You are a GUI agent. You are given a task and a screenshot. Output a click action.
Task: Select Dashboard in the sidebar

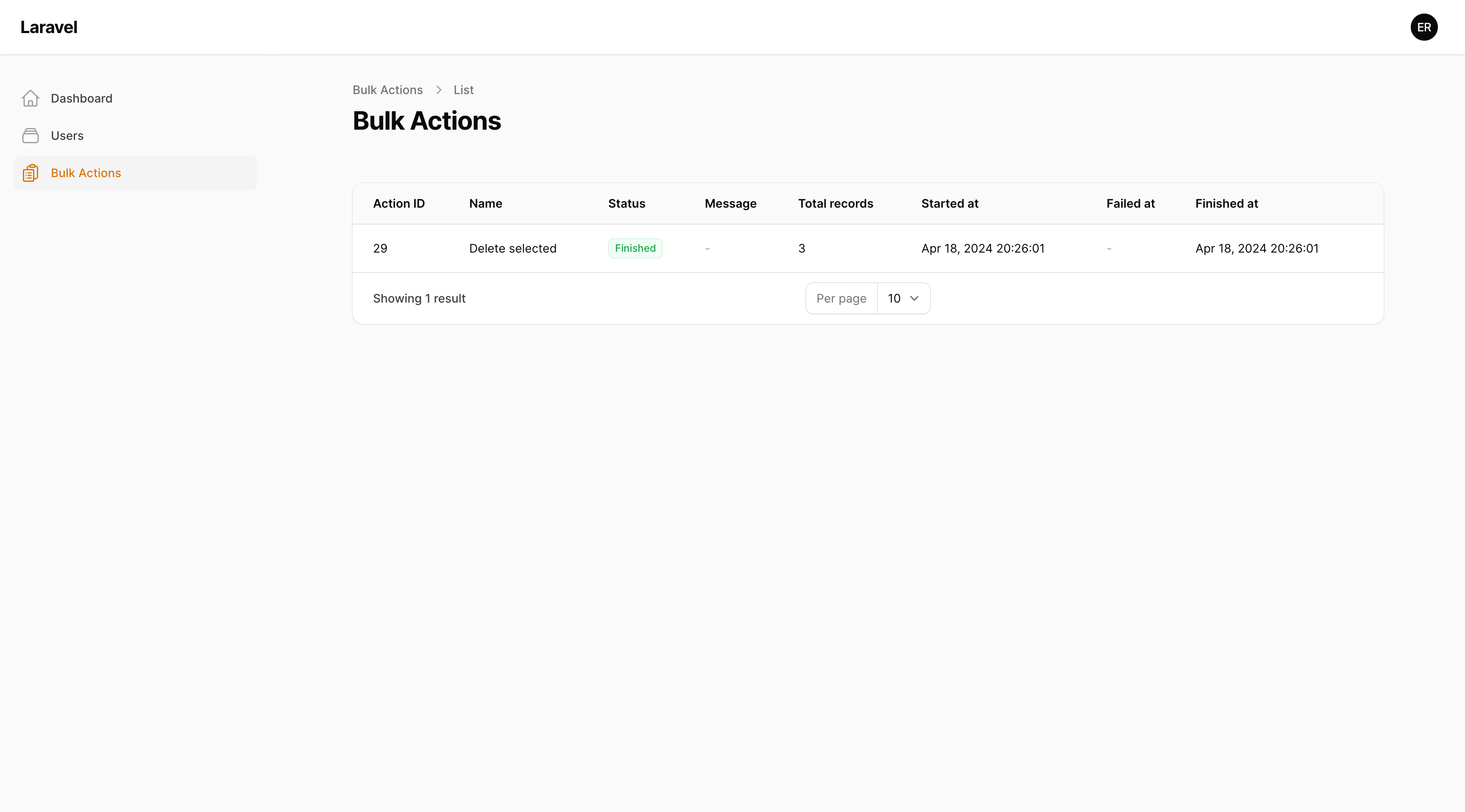(82, 98)
